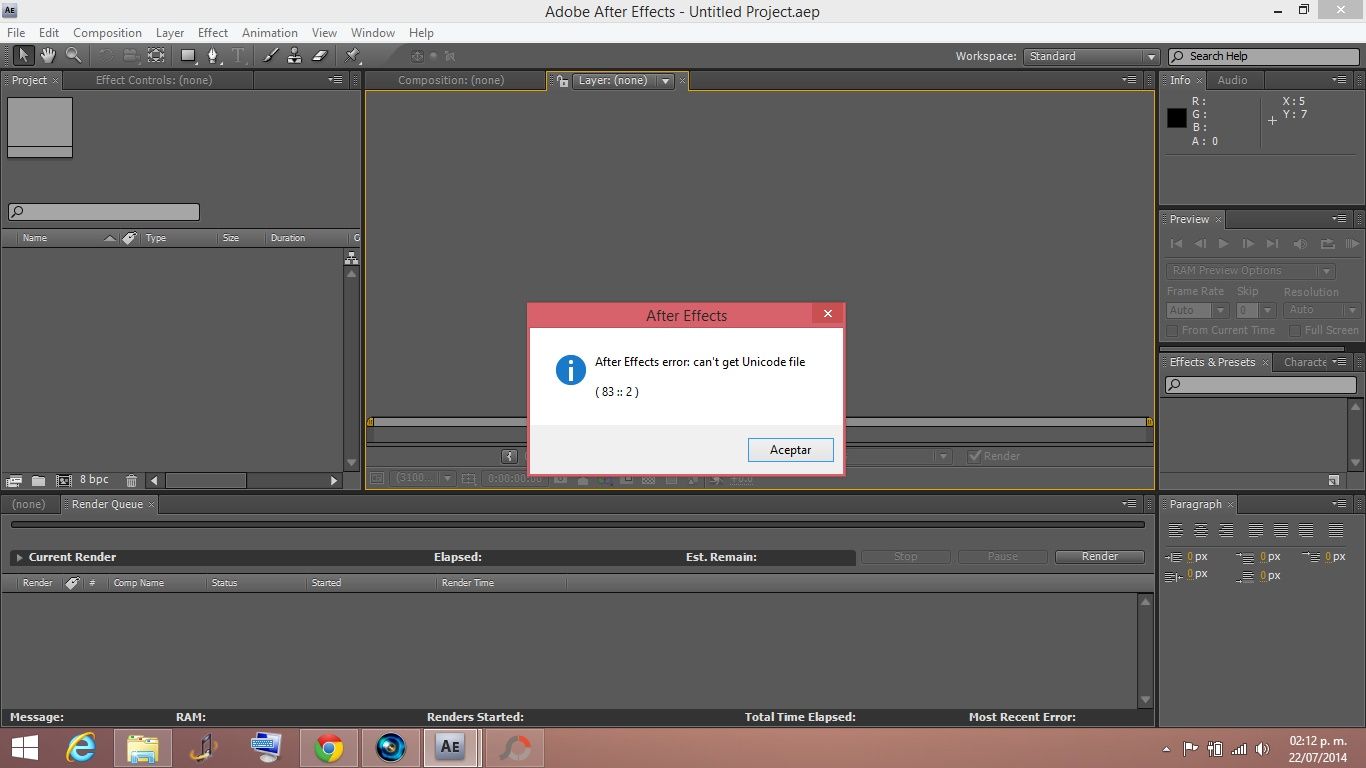The image size is (1366, 768).
Task: Create new animation preset icon in Effects panel
Action: 1334,481
